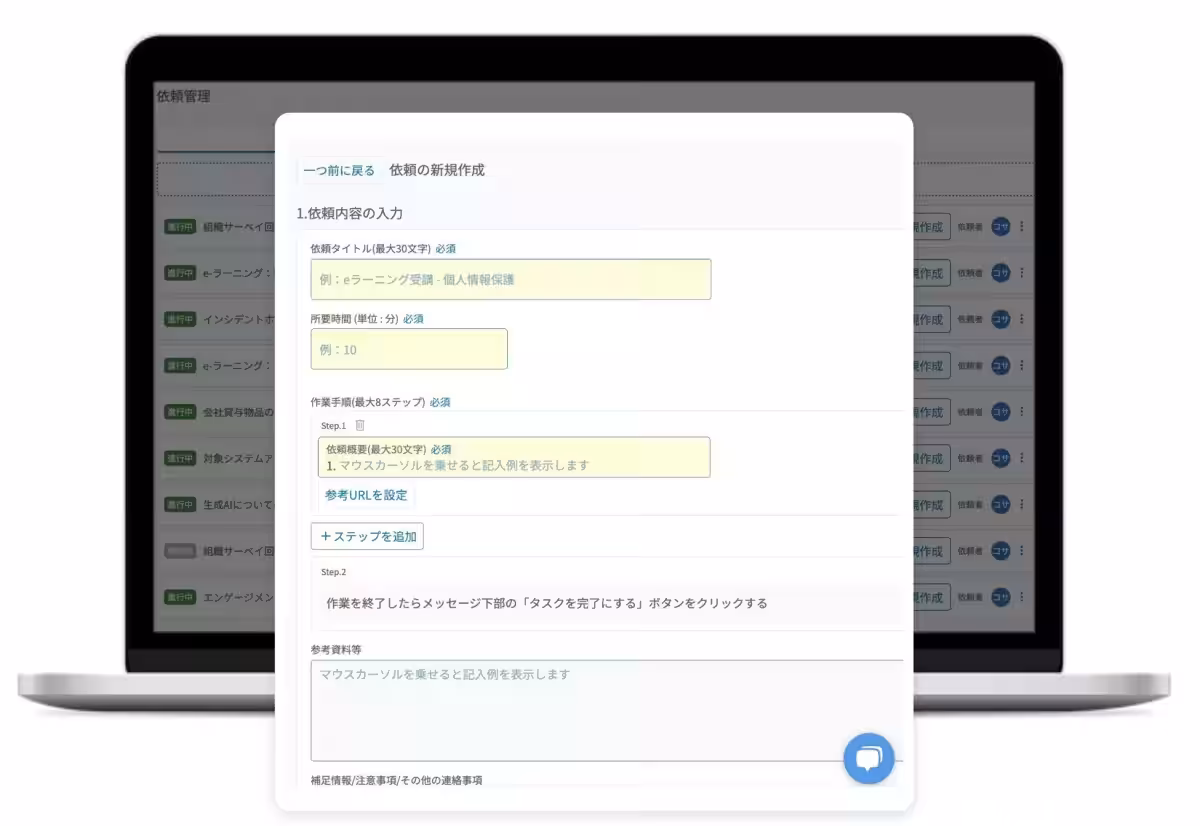Click コサ avatar in grey-badge 組織サーベイ row

pos(1000,551)
